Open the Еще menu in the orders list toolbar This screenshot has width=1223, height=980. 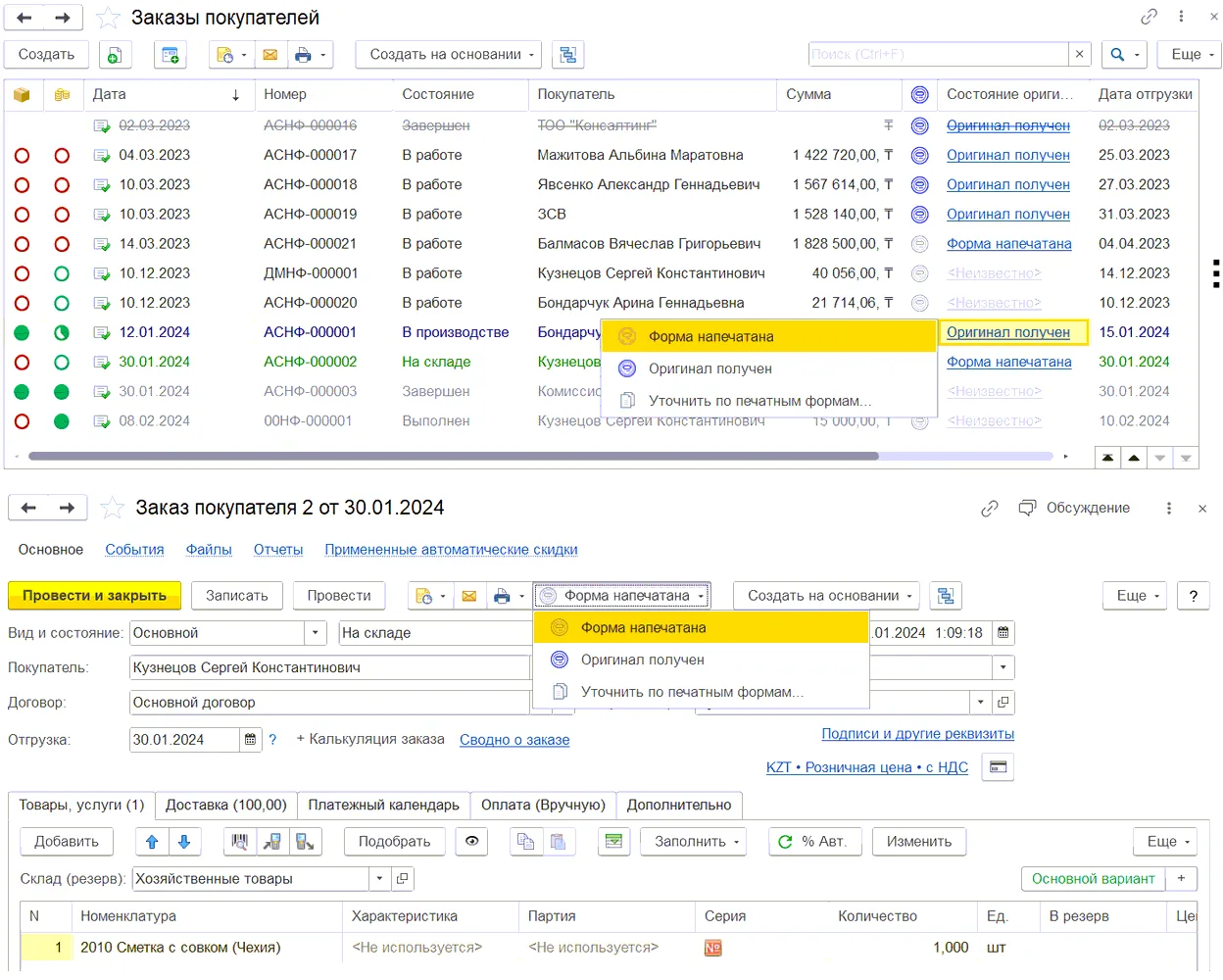tap(1190, 55)
